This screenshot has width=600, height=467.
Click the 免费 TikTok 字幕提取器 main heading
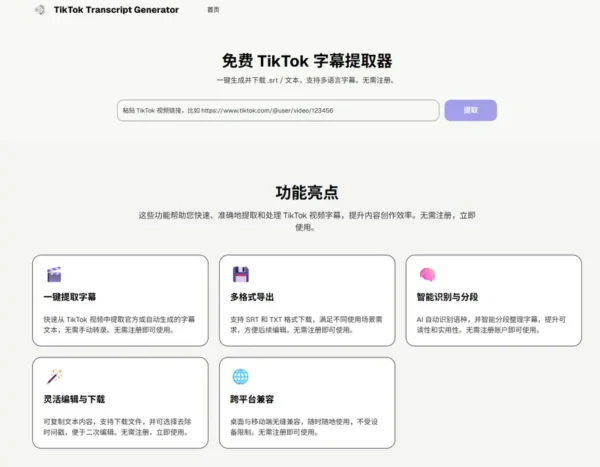coord(307,61)
